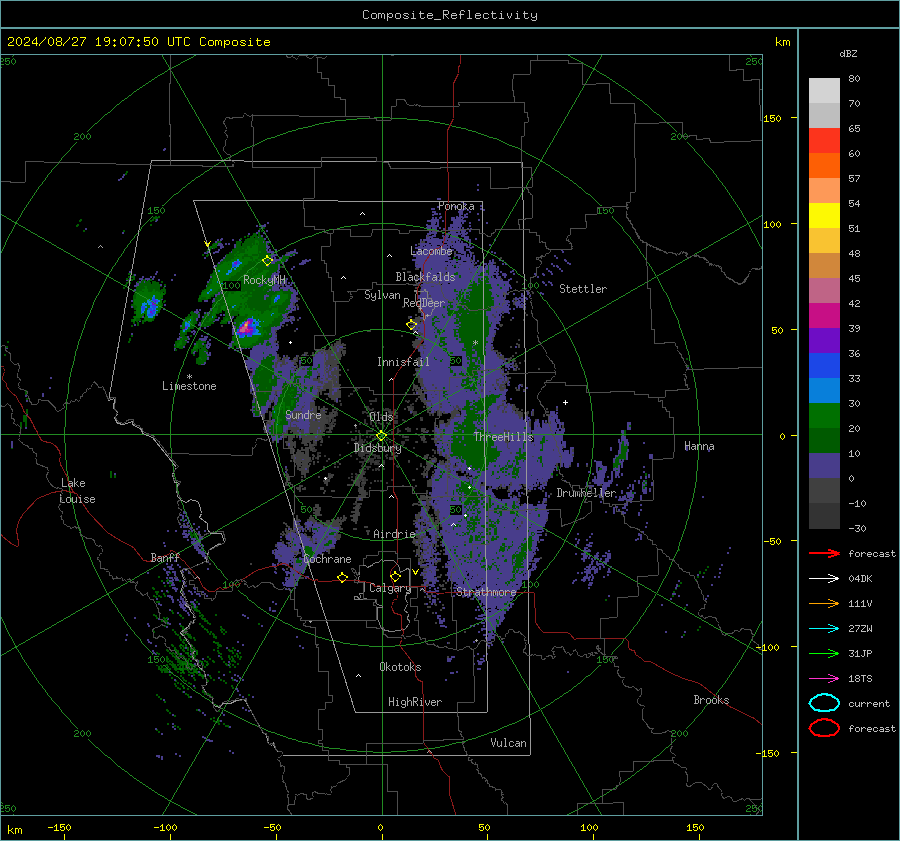Click the Brooks label
900x841 pixels.
pos(711,700)
